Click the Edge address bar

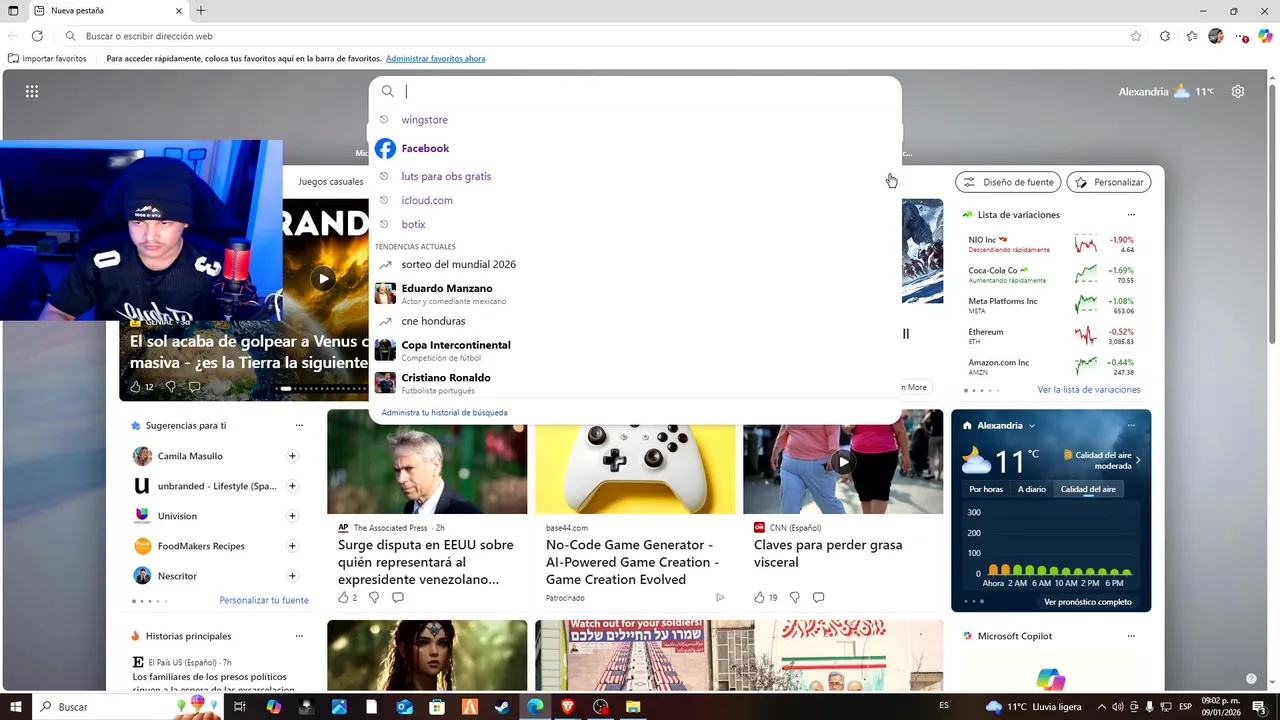pyautogui.click(x=600, y=36)
